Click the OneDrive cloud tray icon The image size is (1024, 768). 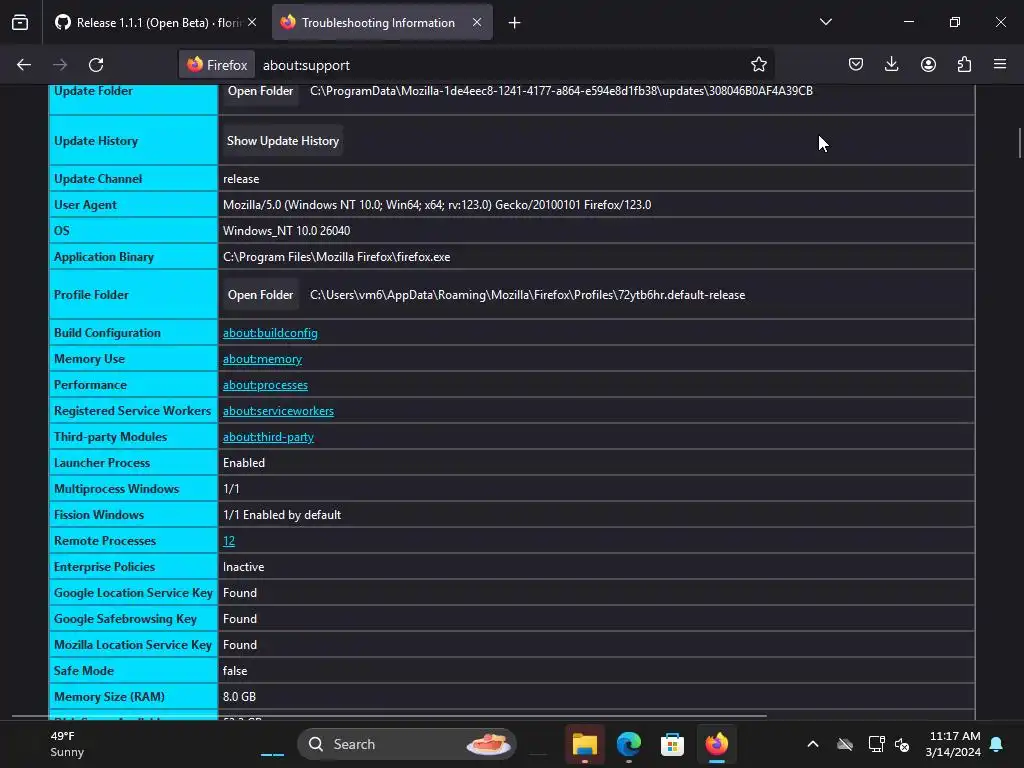[844, 744]
